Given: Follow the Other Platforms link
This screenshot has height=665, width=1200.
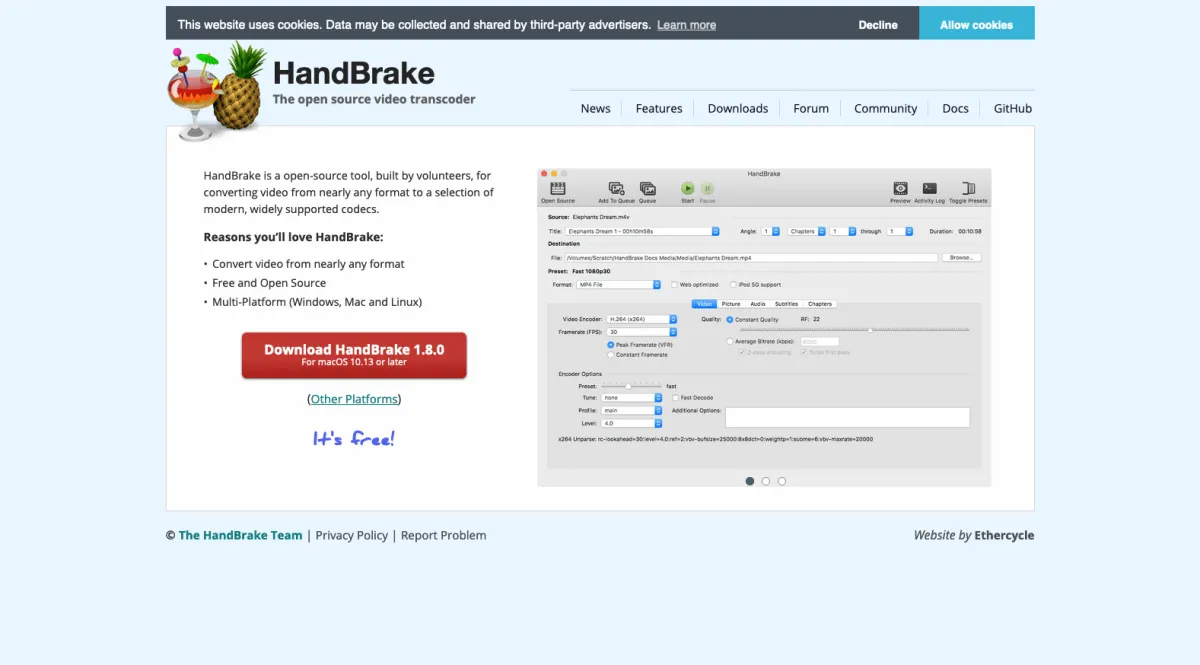Looking at the screenshot, I should point(354,399).
